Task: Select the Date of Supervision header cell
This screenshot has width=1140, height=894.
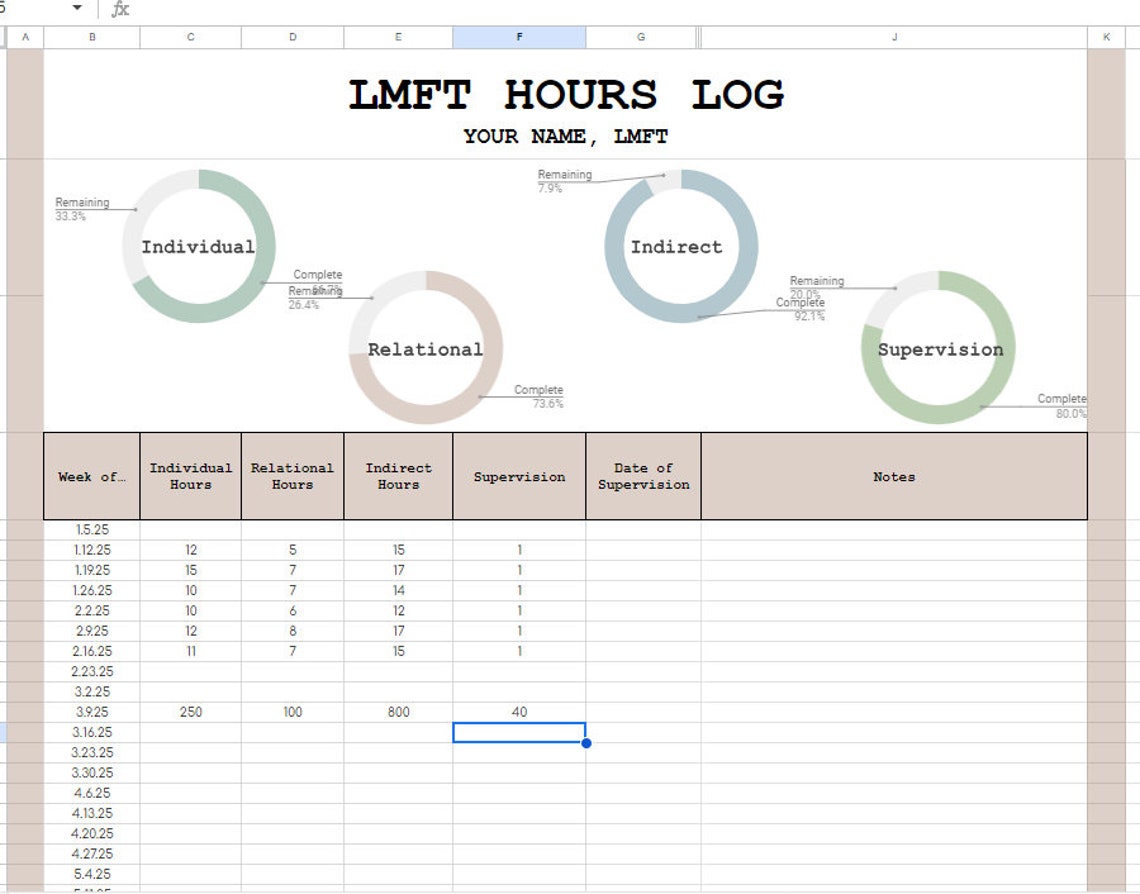Action: tap(642, 477)
